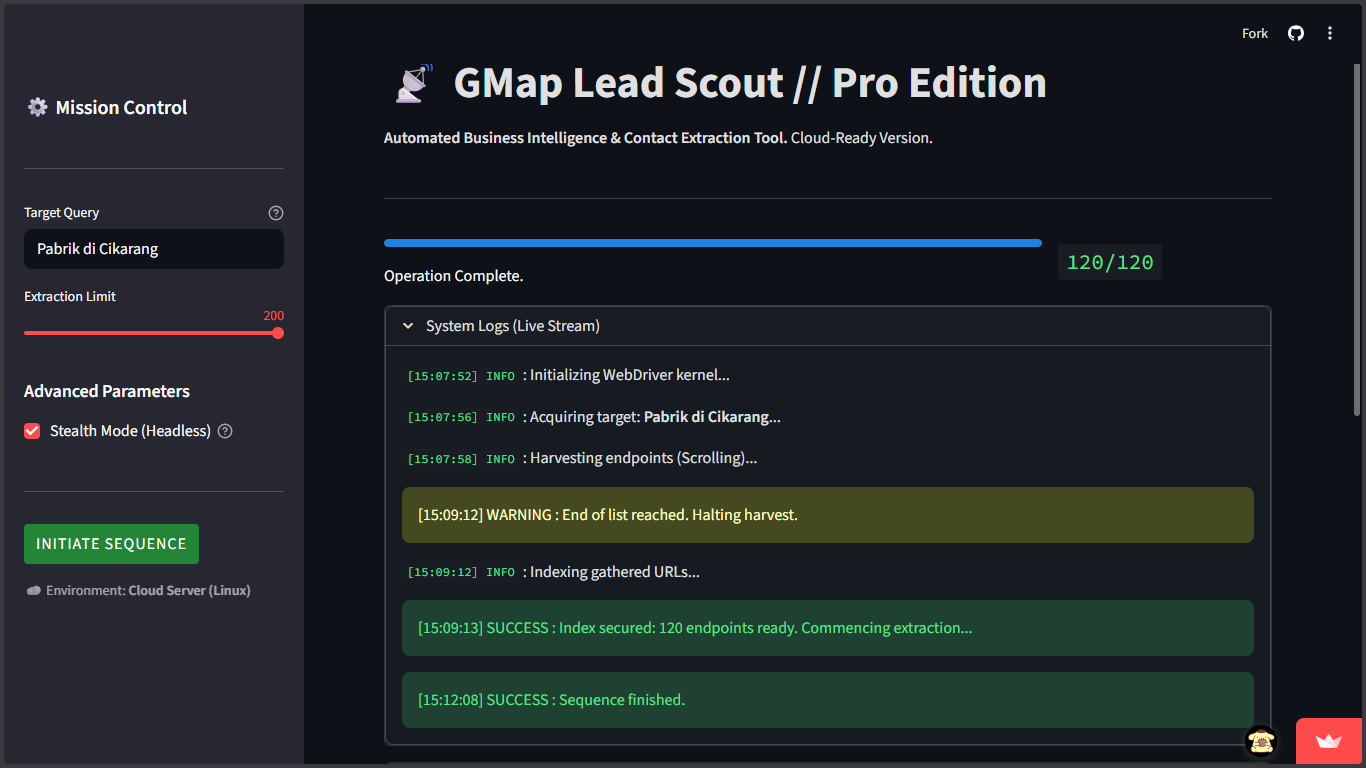The image size is (1366, 768).
Task: Click the End of list reached warning
Action: [828, 515]
